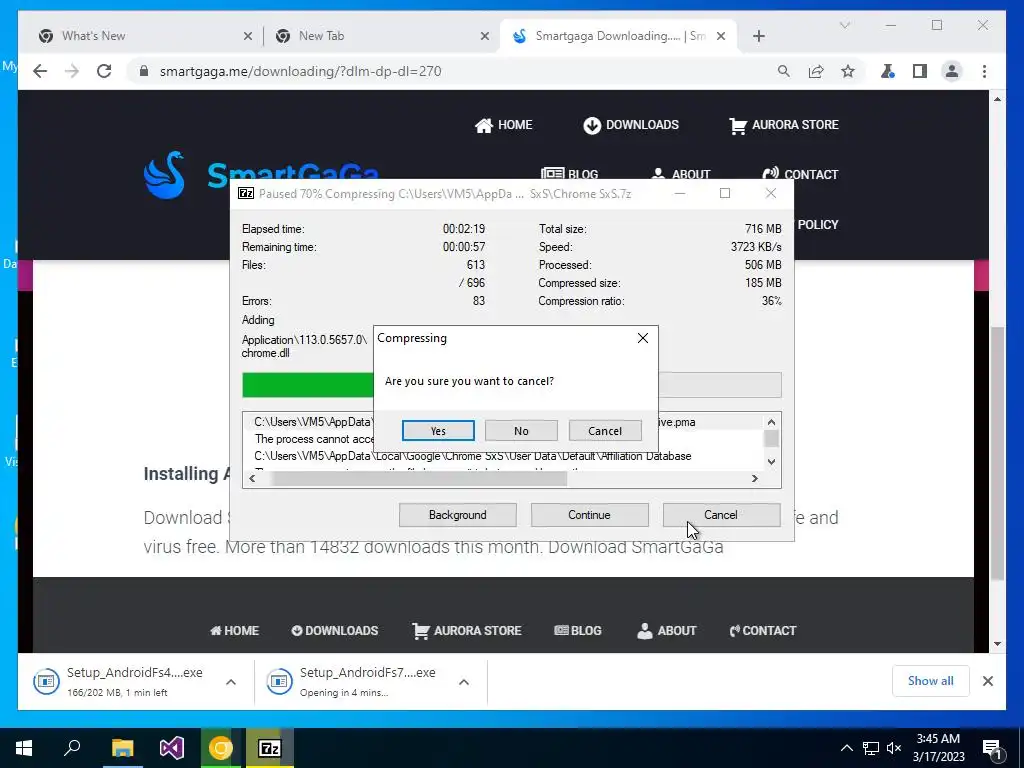Click the Background button in 7-Zip
Viewport: 1024px width, 768px height.
458,515
